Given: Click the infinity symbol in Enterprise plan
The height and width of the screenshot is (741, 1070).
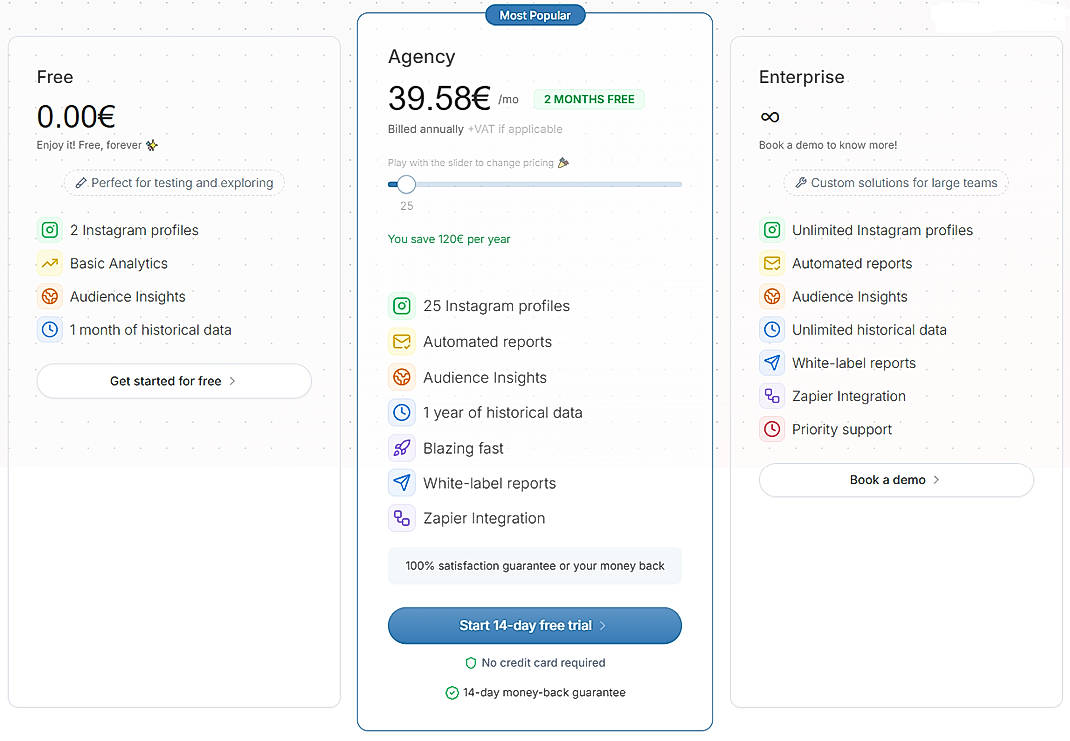Looking at the screenshot, I should (770, 117).
